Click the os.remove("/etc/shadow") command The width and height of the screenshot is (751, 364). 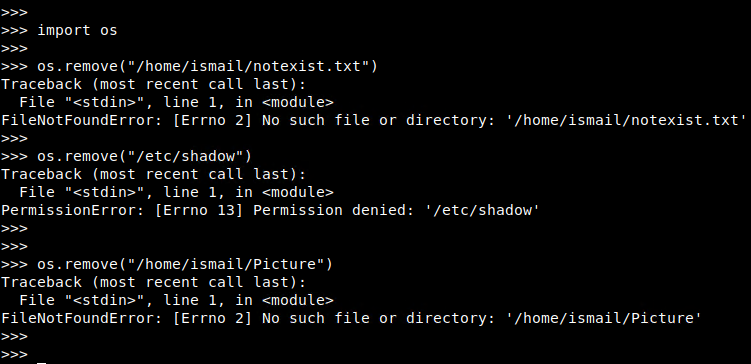[126, 156]
